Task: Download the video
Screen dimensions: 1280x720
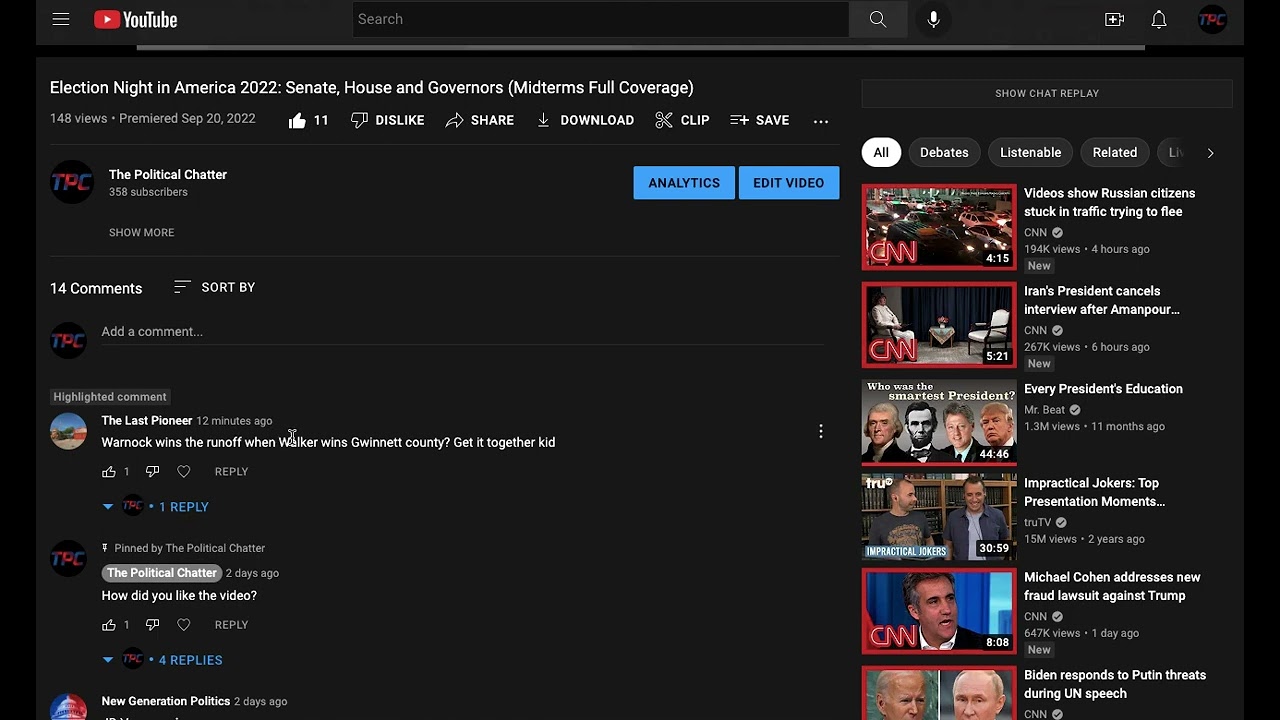Action: [585, 120]
